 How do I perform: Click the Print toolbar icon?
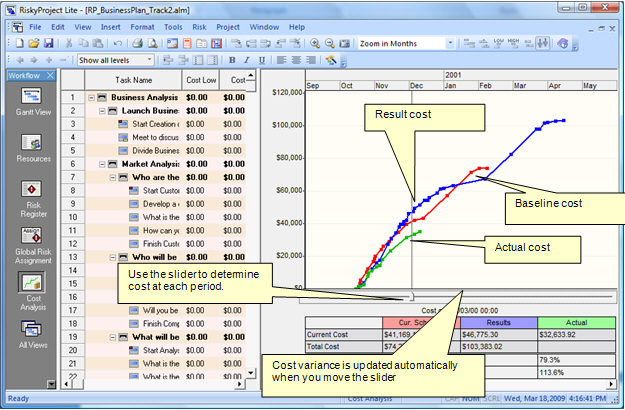click(x=140, y=44)
